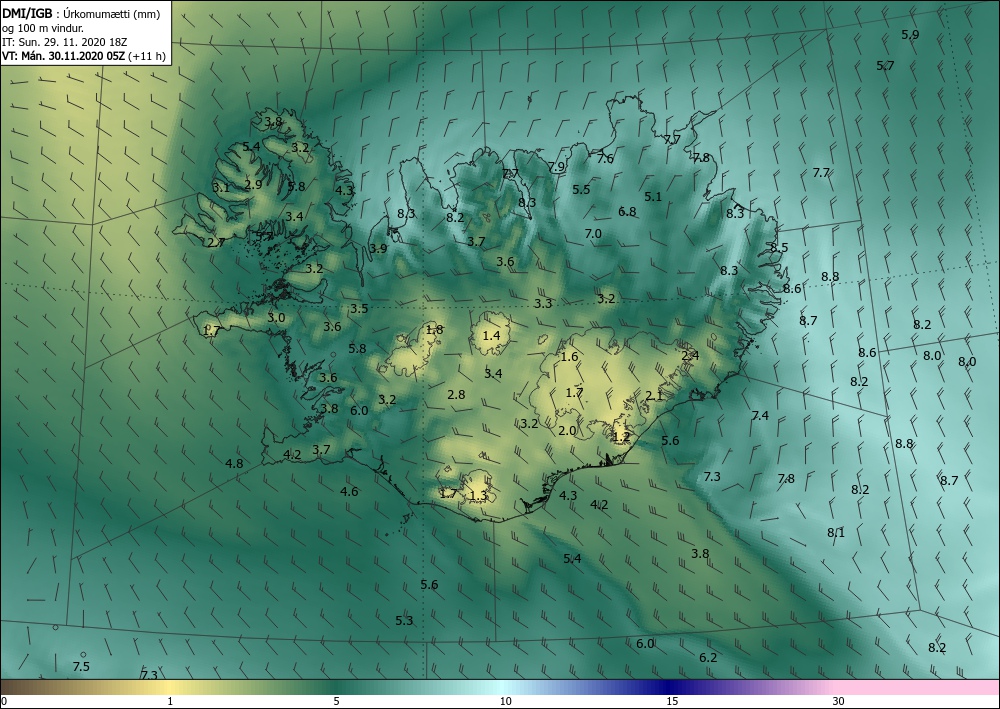Click the map value '3.9'
1000x709 pixels.
(x=378, y=249)
